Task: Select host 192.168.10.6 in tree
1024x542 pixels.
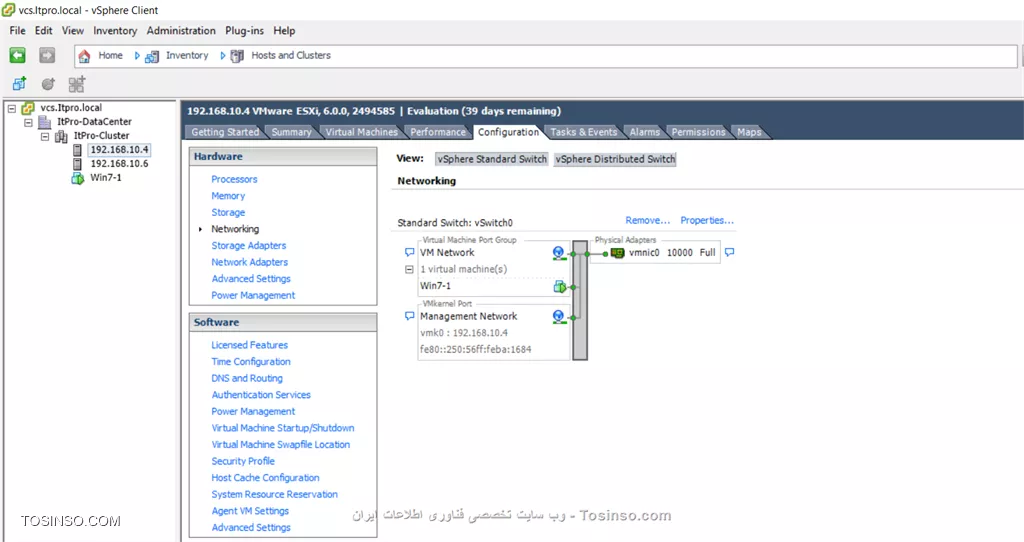Action: coord(119,164)
